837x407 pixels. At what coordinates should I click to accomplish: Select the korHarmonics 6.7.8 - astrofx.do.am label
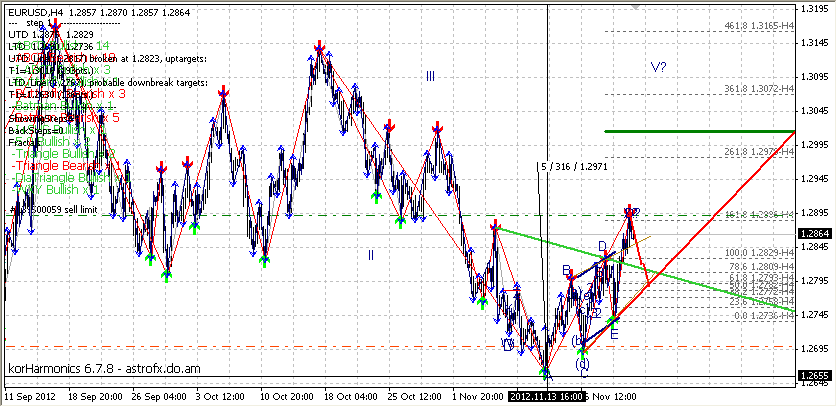(x=105, y=368)
